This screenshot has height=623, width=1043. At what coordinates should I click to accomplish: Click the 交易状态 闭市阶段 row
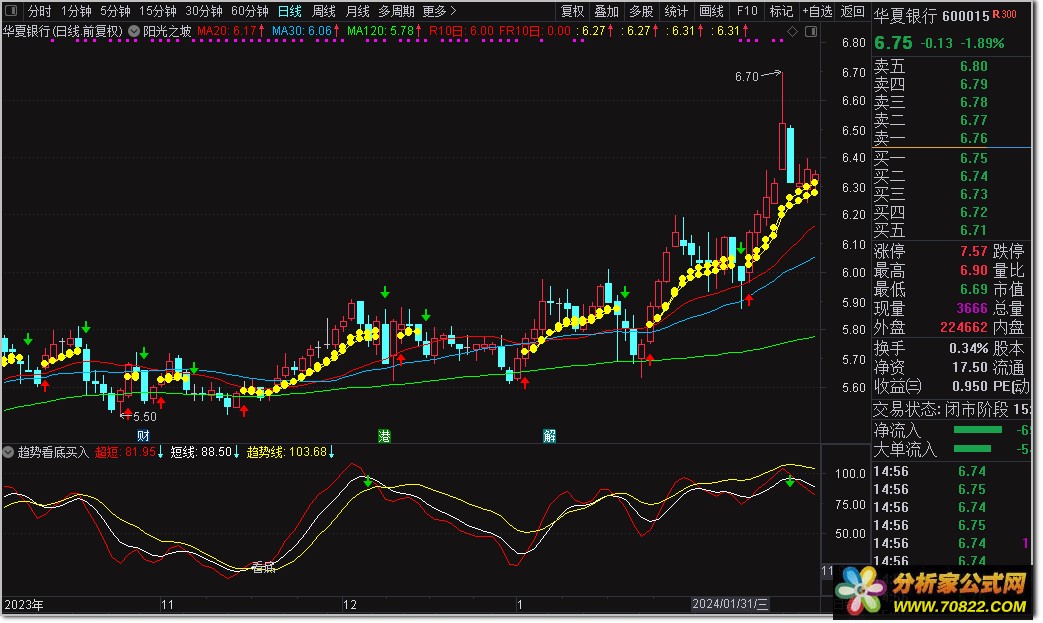click(x=952, y=410)
